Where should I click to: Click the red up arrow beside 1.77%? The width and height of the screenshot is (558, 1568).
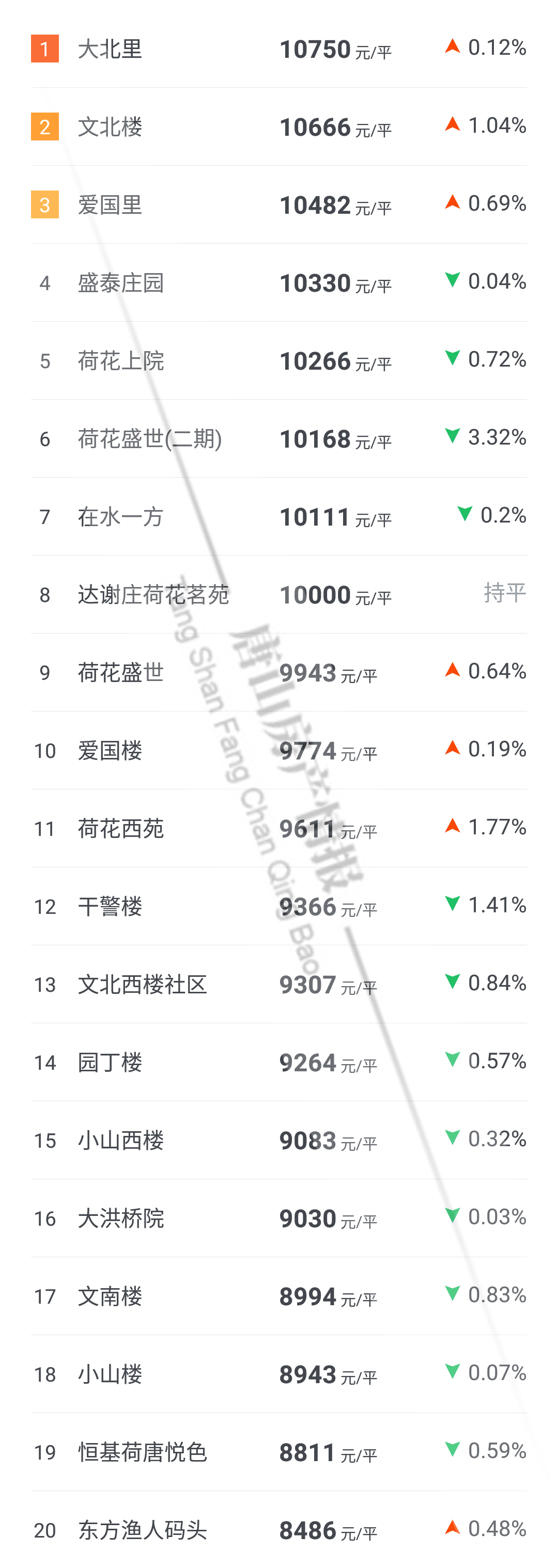[452, 826]
